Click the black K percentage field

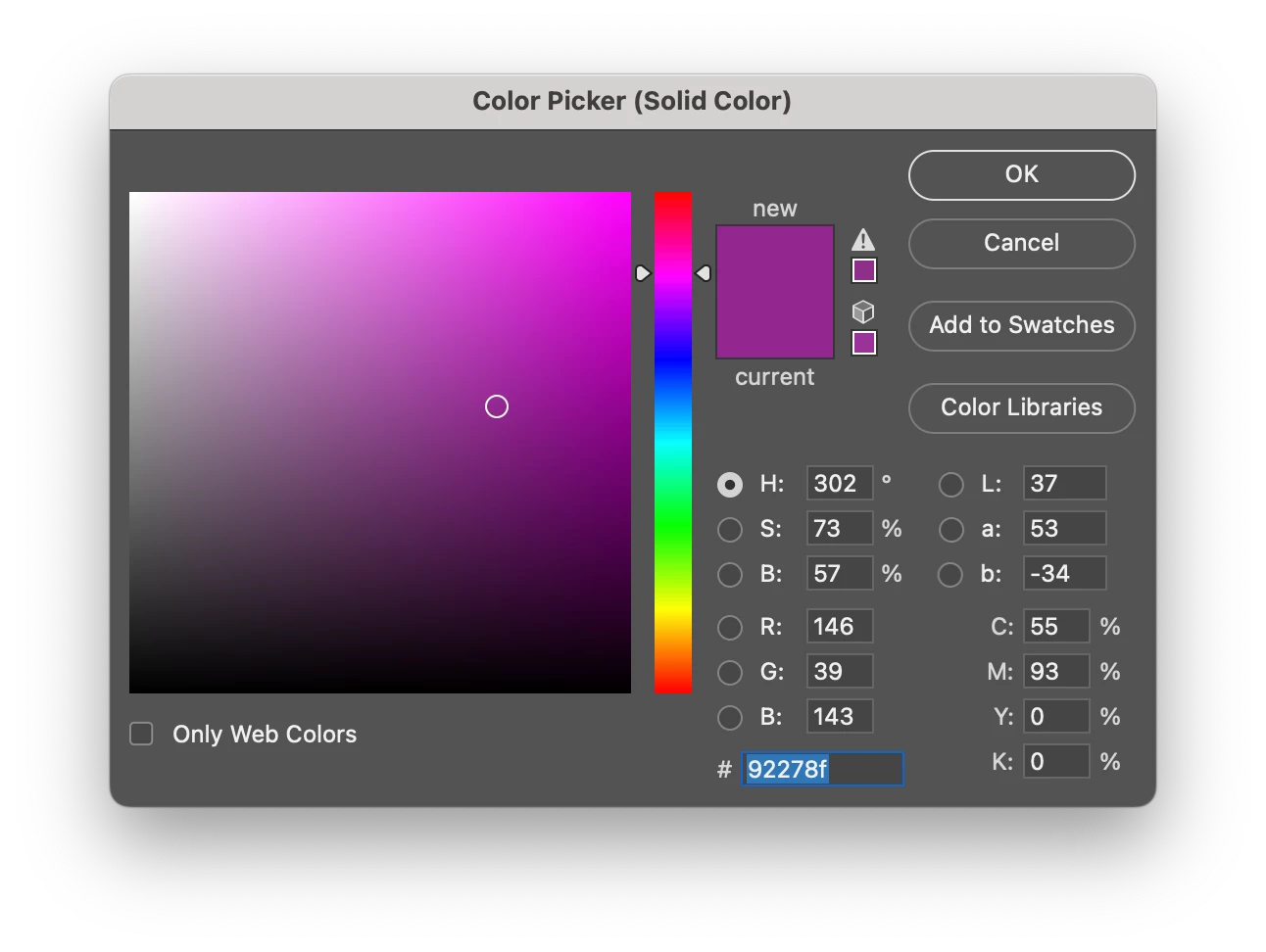tap(1056, 762)
